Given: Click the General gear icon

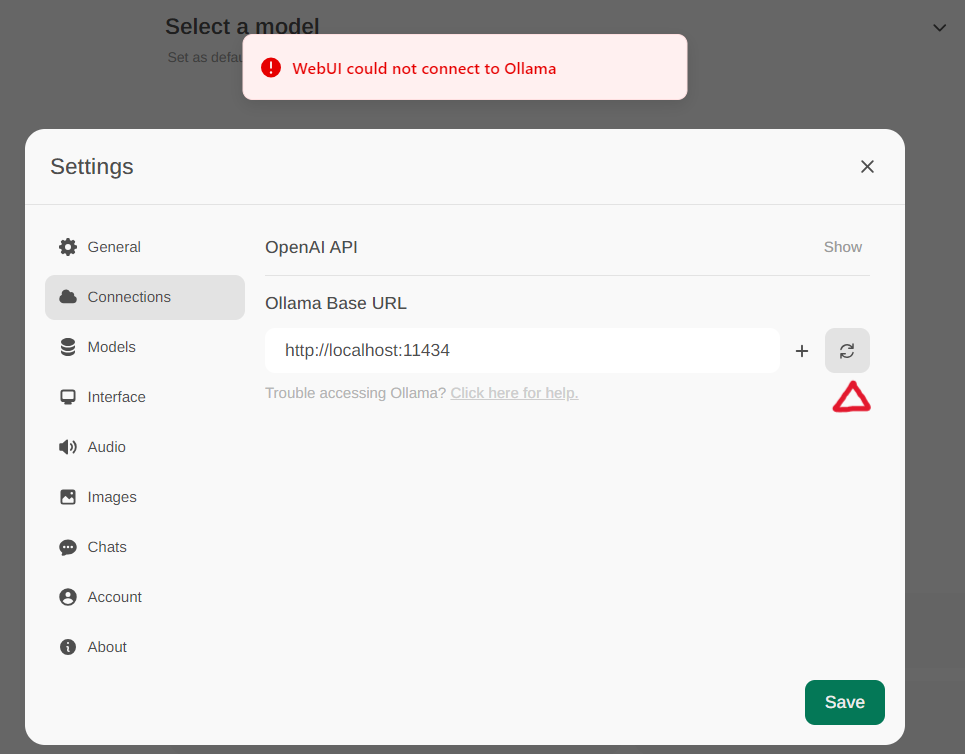Looking at the screenshot, I should coord(67,246).
